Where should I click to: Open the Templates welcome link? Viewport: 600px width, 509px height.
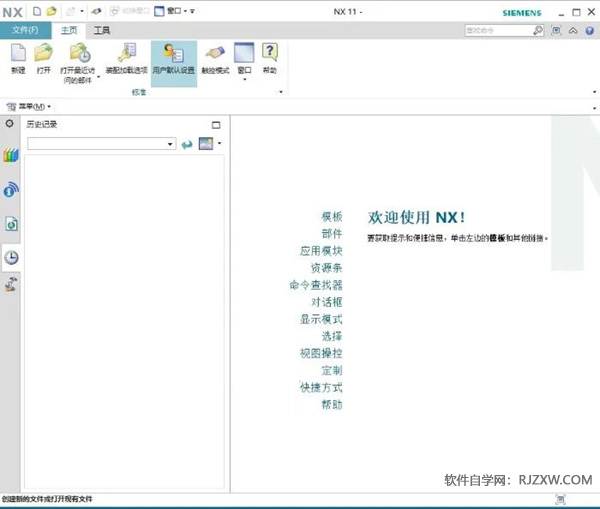click(x=331, y=217)
